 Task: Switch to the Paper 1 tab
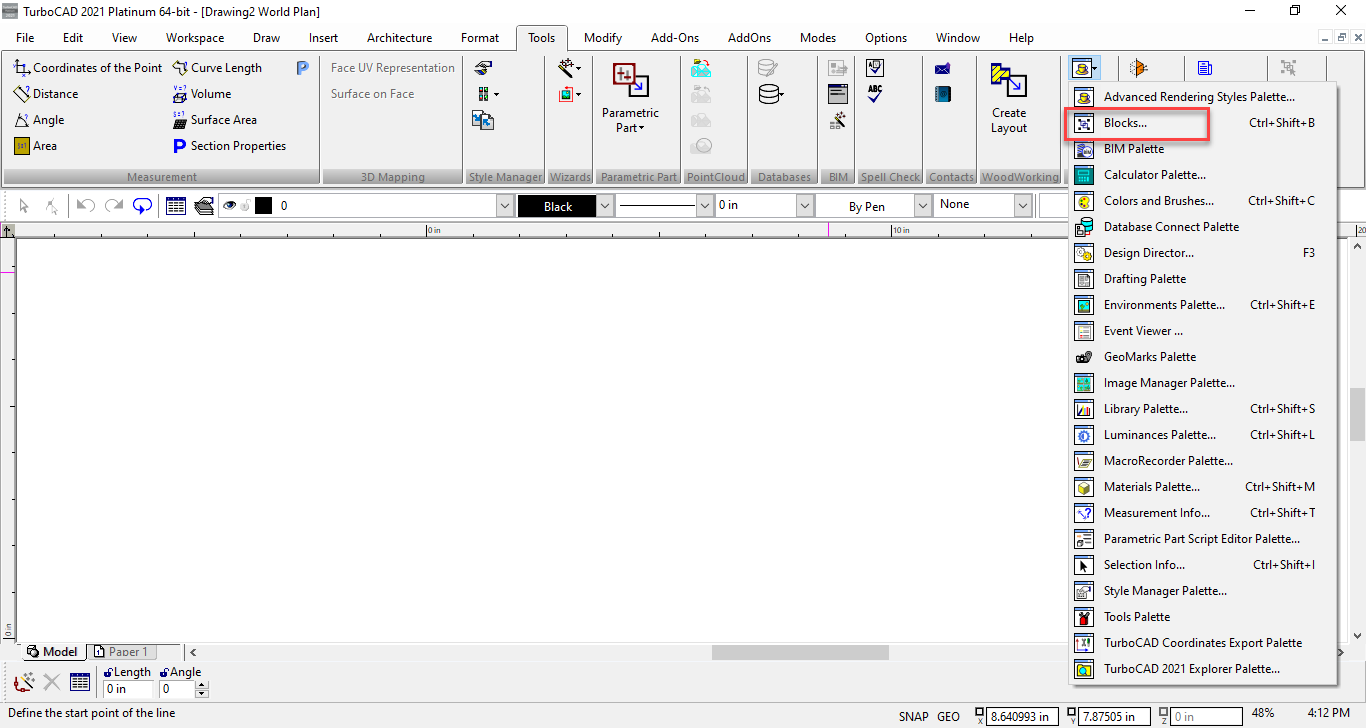coord(121,652)
